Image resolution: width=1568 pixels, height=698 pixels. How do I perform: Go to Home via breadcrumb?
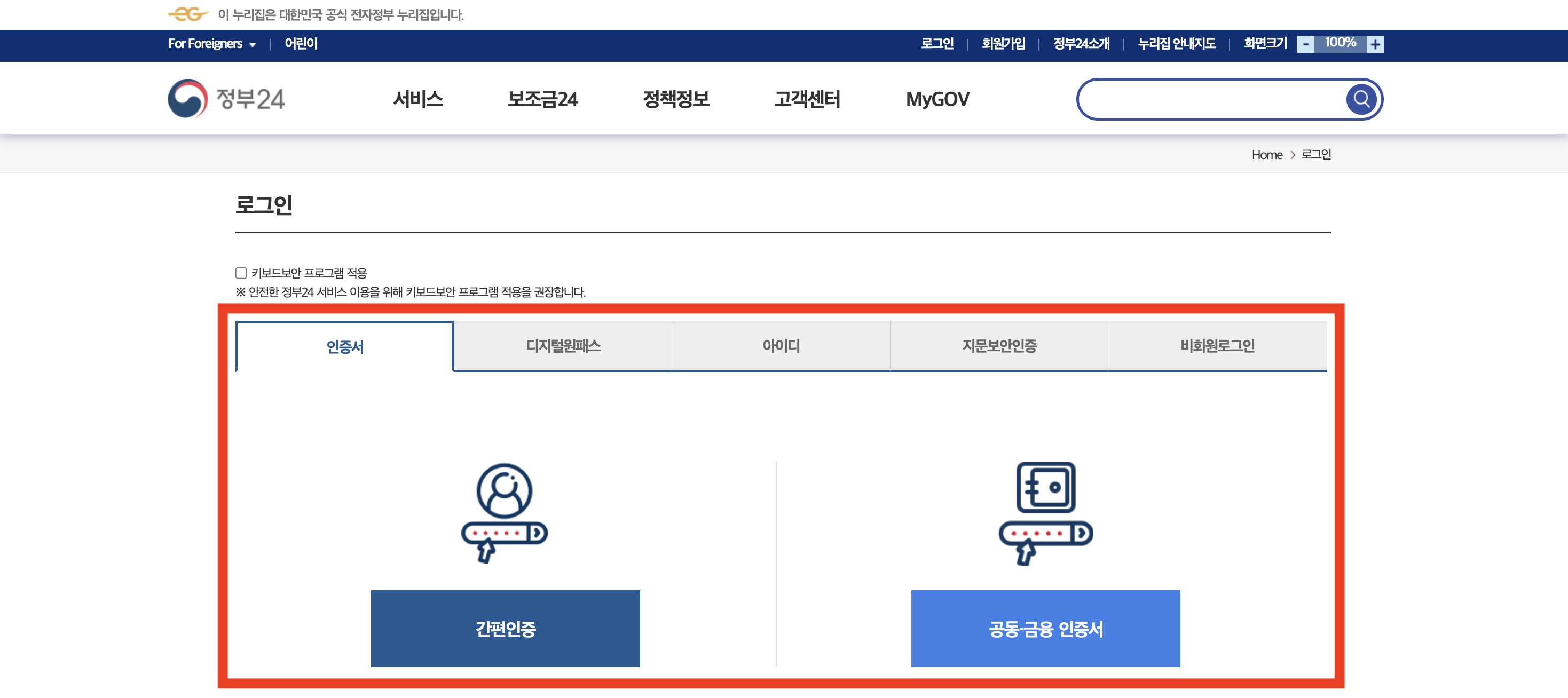[x=1267, y=155]
